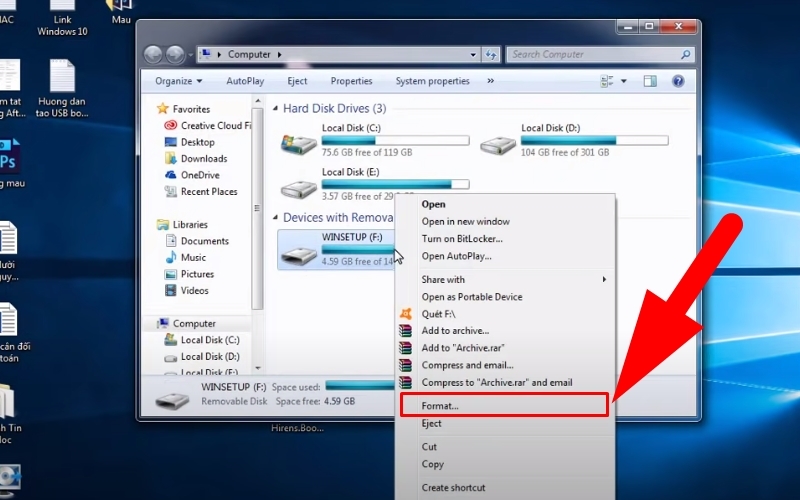This screenshot has height=500, width=800.
Task: Click the recent pages dropdown near Forward
Action: [190, 55]
